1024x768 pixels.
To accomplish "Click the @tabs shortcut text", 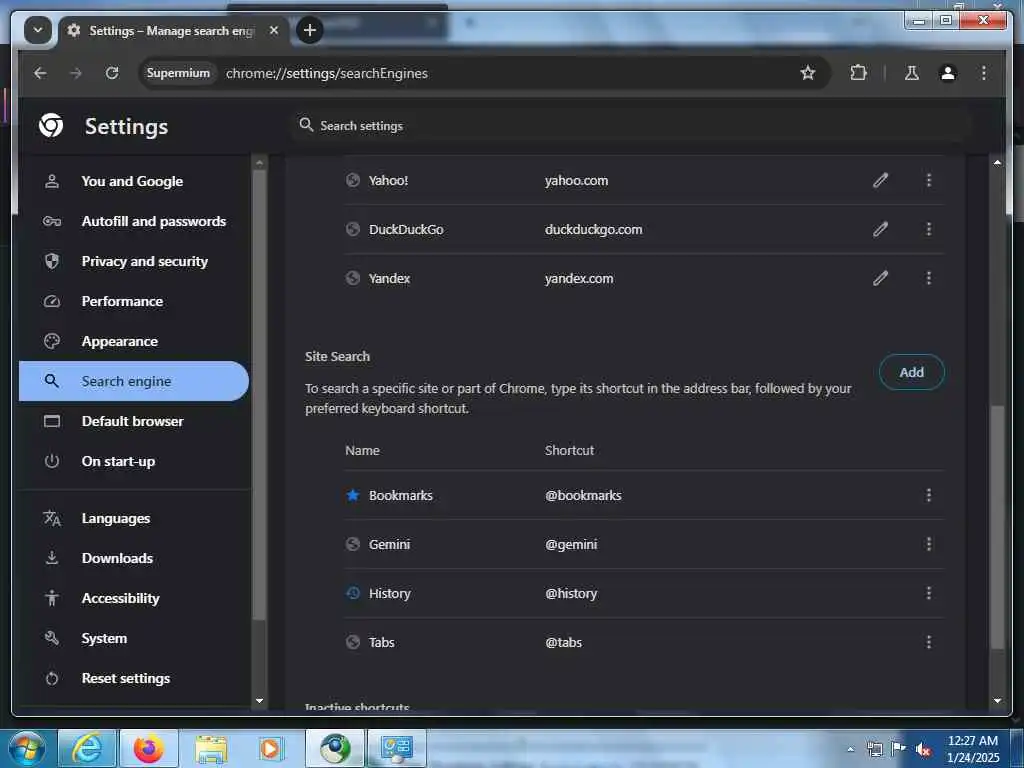I will (564, 642).
